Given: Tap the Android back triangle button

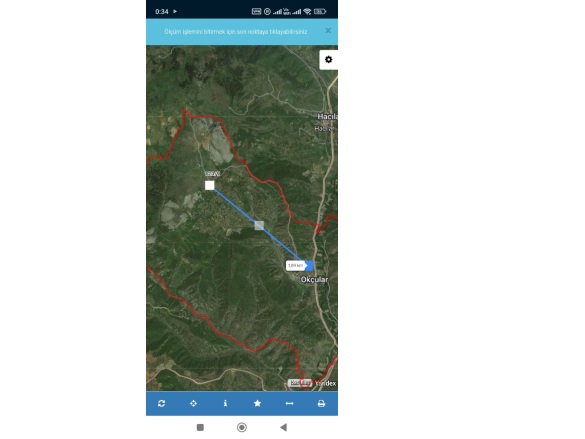Looking at the screenshot, I should coord(284,427).
